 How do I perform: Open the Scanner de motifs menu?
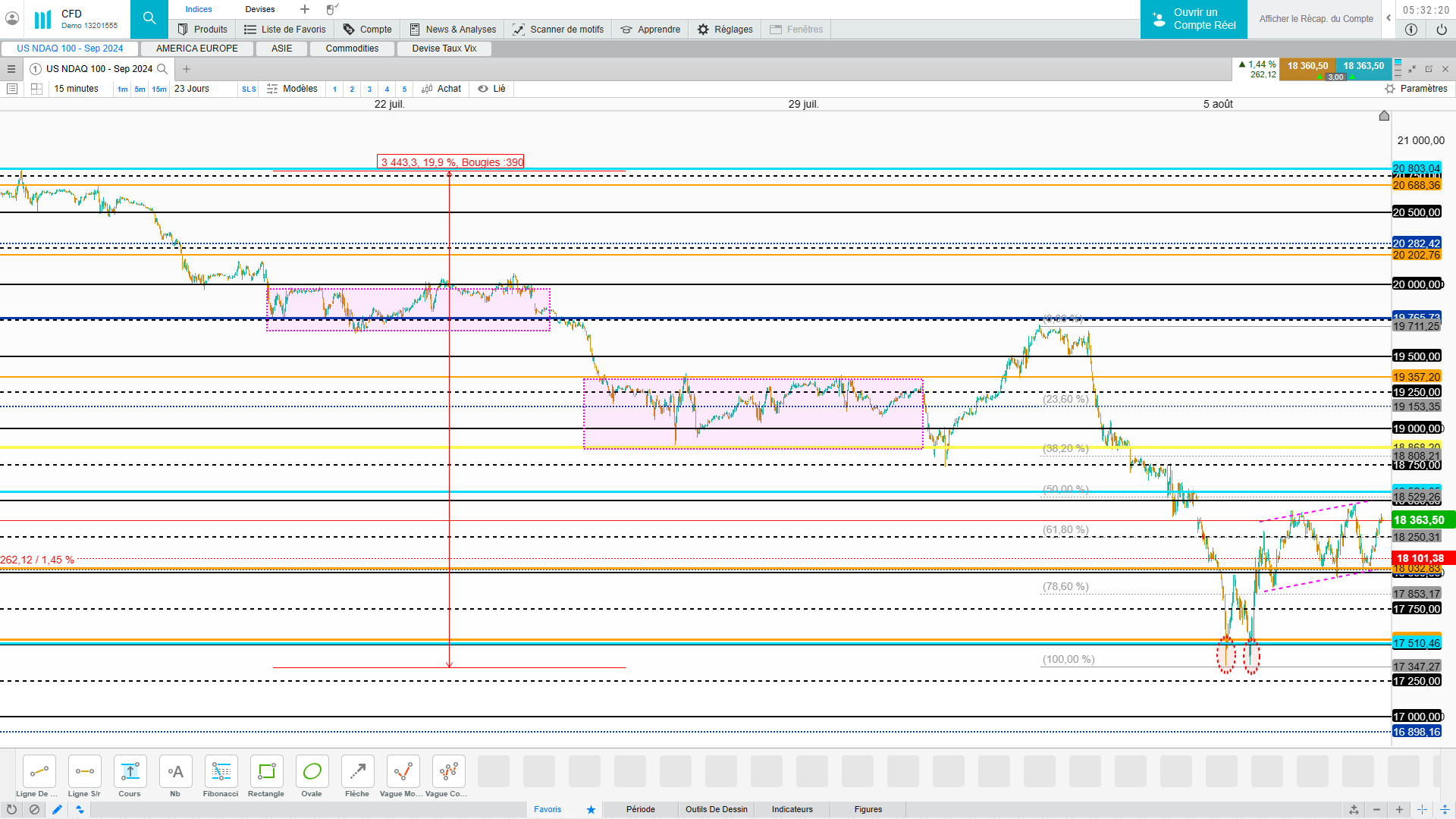tap(559, 30)
